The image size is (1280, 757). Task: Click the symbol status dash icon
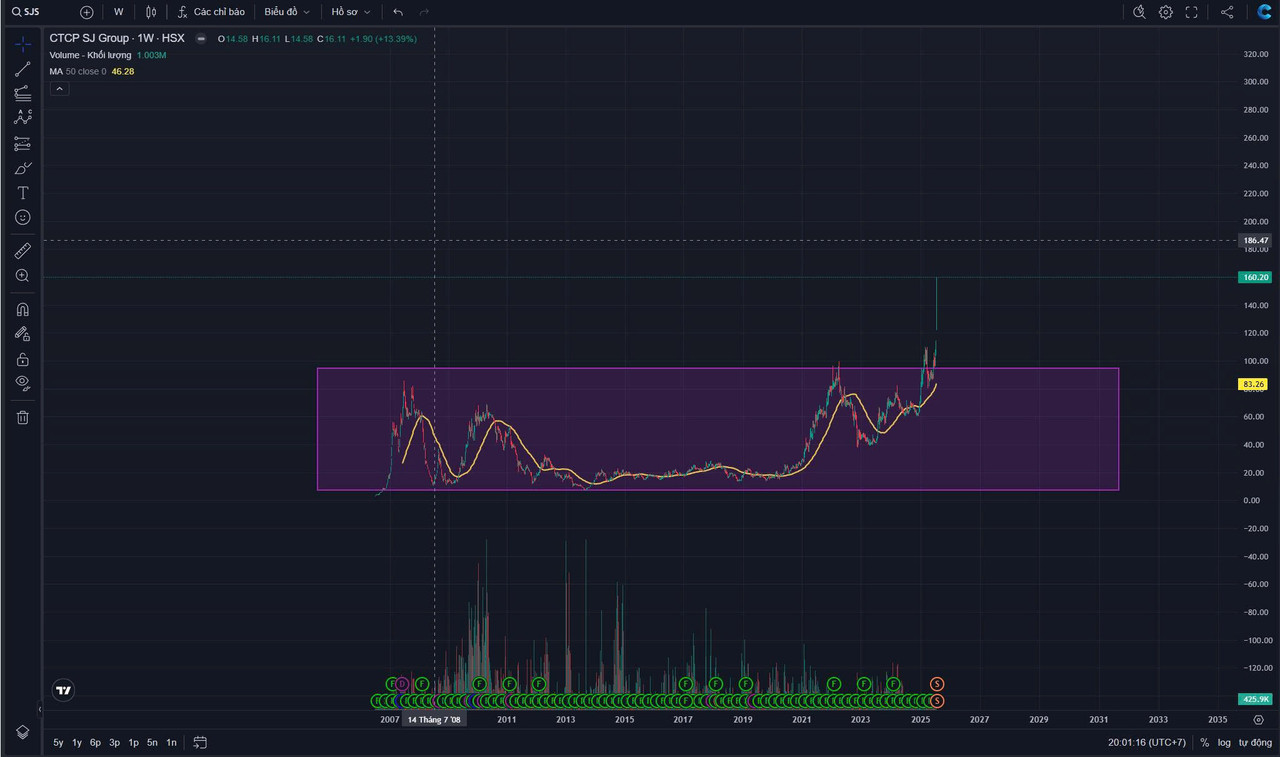[201, 38]
